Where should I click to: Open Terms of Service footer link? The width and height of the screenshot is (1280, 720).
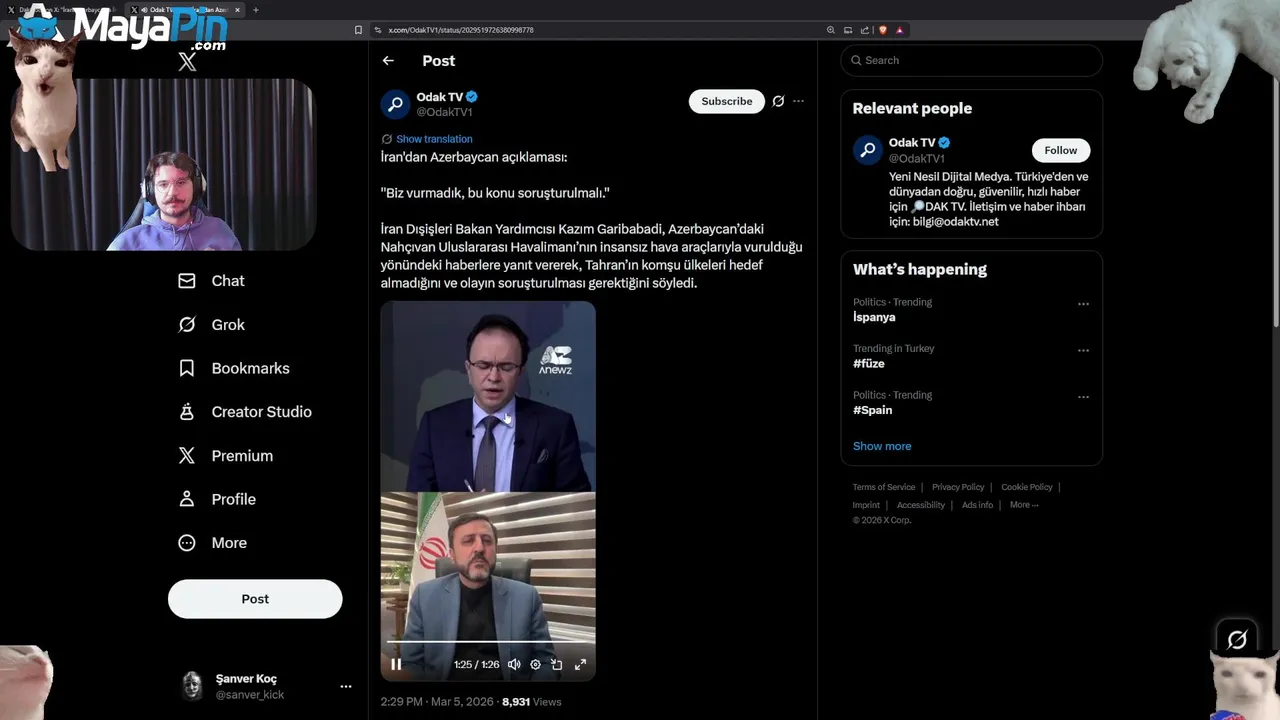pos(884,487)
